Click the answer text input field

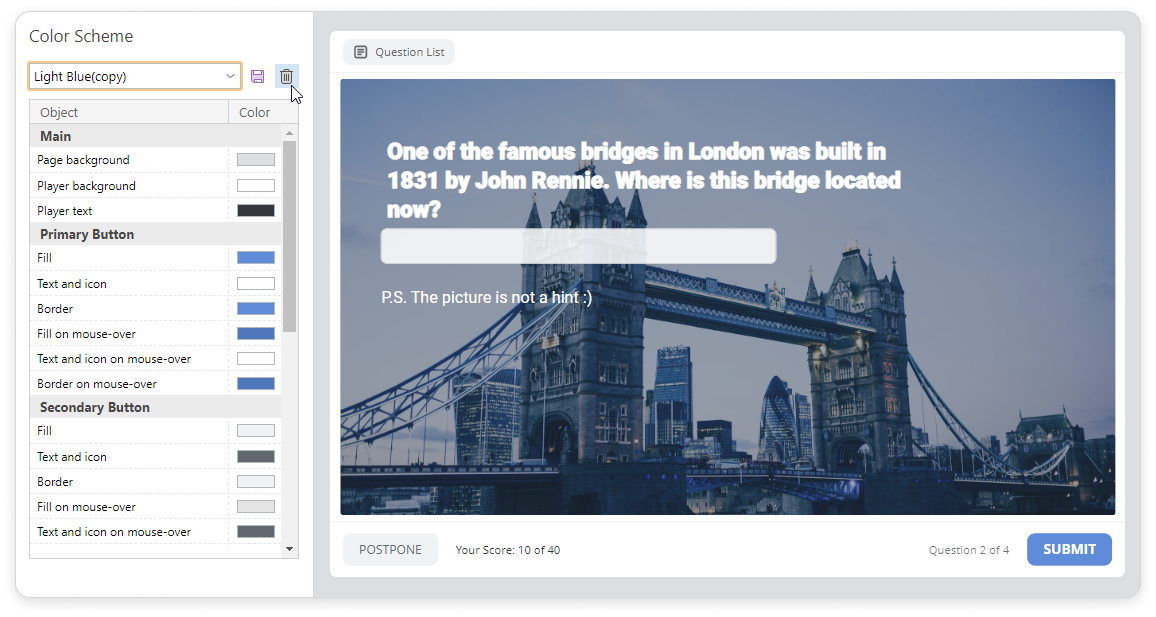pos(578,246)
